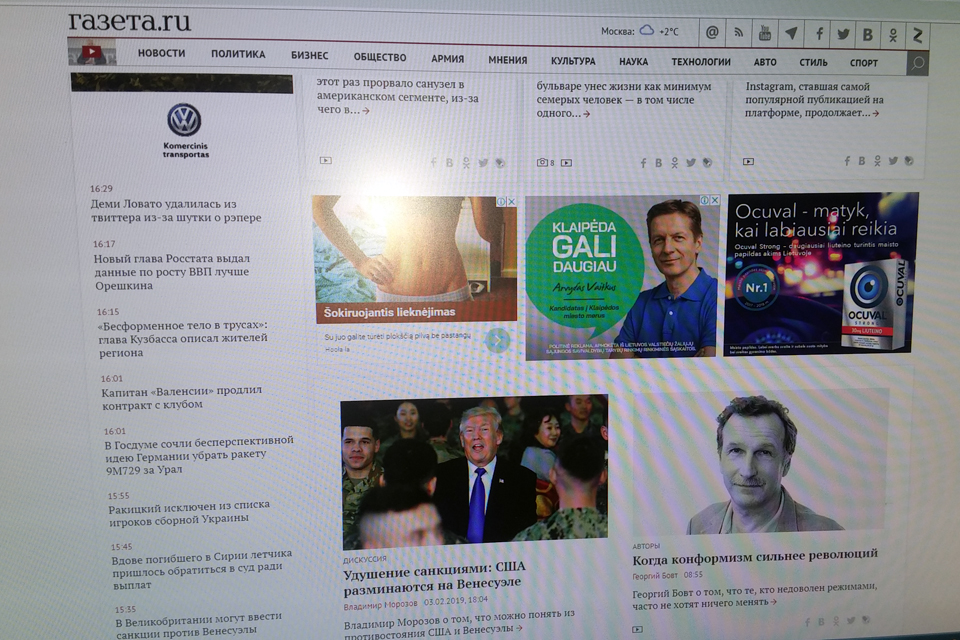This screenshot has width=960, height=640.
Task: Open the Политика menu section
Action: pyautogui.click(x=238, y=55)
